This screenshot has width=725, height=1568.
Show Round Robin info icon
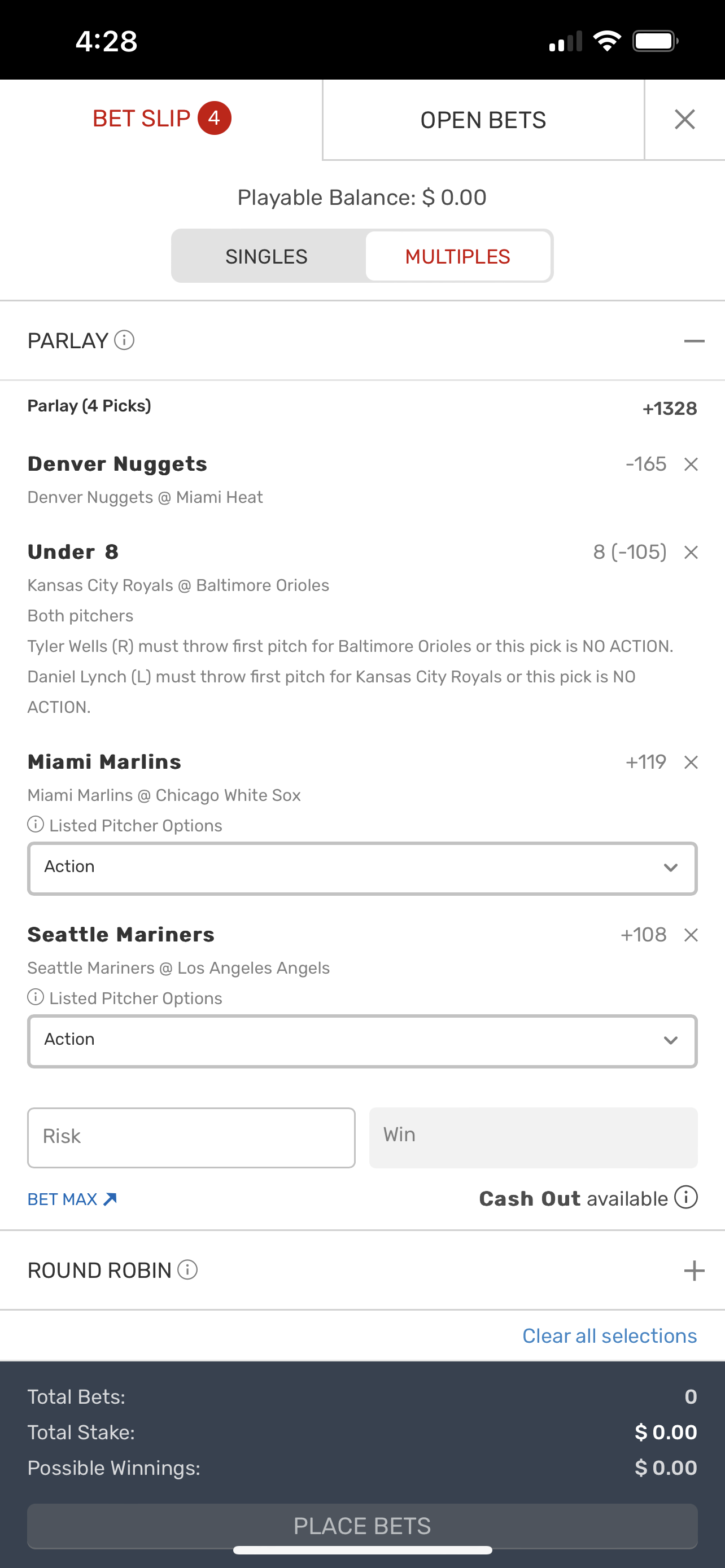click(x=187, y=1270)
